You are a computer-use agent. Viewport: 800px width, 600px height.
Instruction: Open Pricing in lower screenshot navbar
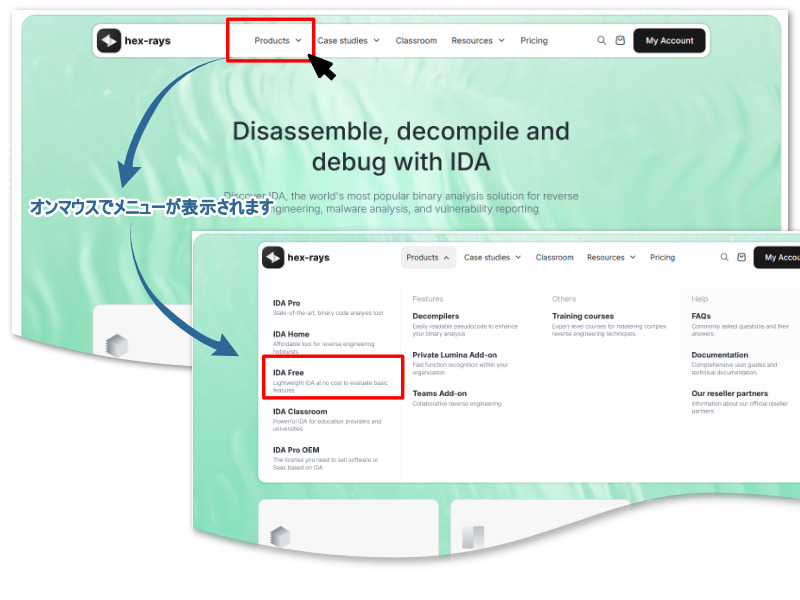click(662, 257)
